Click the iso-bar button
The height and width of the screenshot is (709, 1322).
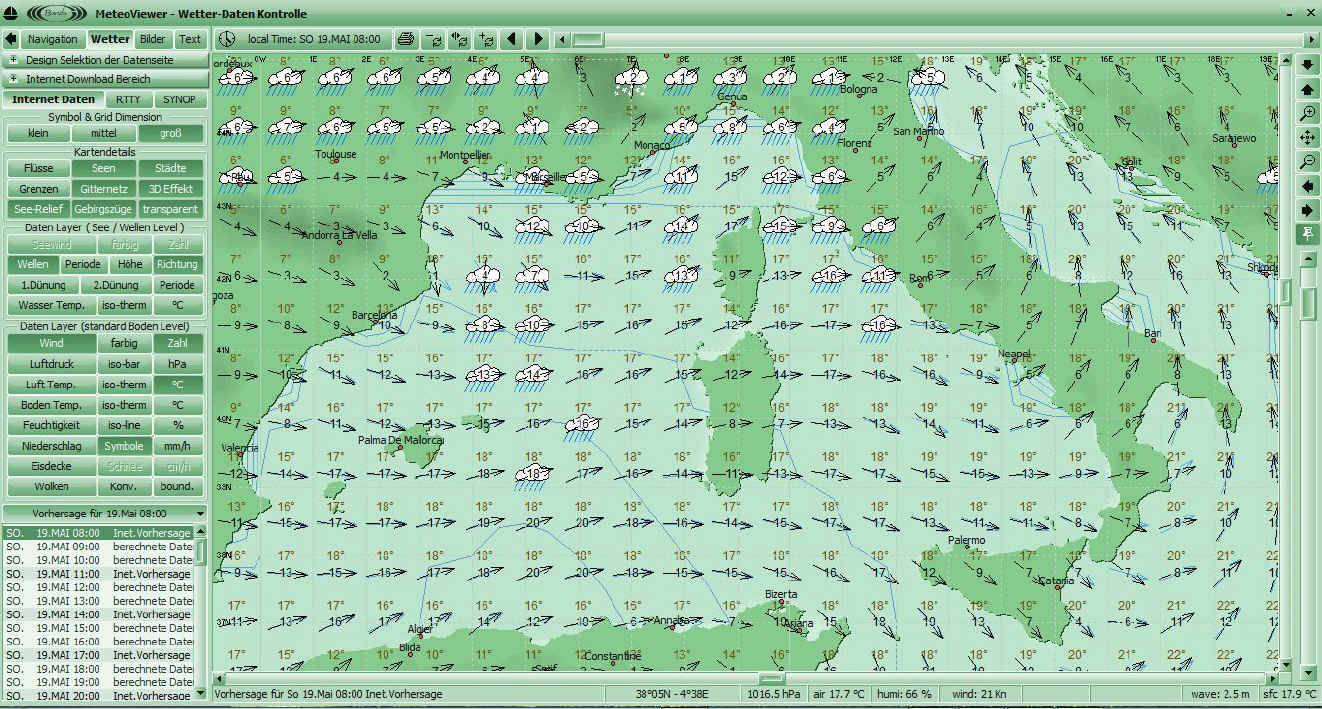click(x=124, y=364)
